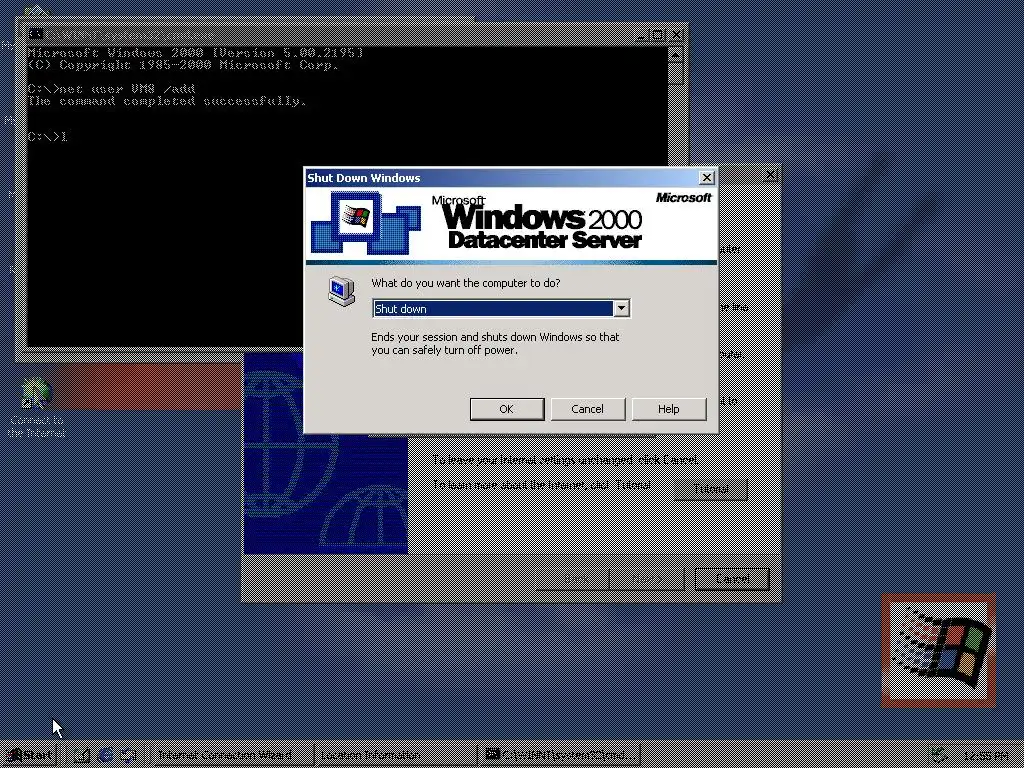This screenshot has height=768, width=1024.
Task: Click the dimmed Back button in wizard
Action: (x=573, y=579)
